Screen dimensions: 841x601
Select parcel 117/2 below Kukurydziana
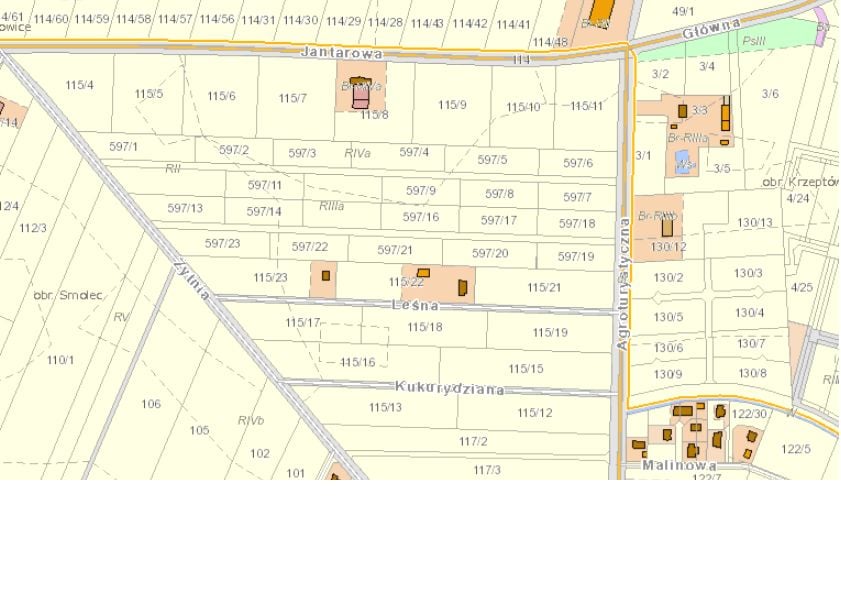click(x=473, y=441)
